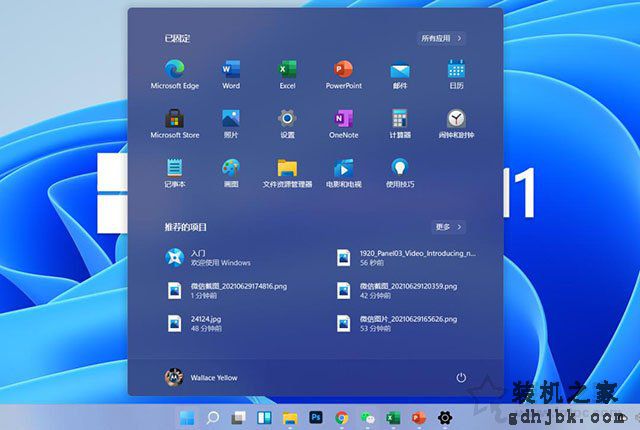Open the Alarms & Clock app
This screenshot has height=430, width=640.
pyautogui.click(x=456, y=124)
